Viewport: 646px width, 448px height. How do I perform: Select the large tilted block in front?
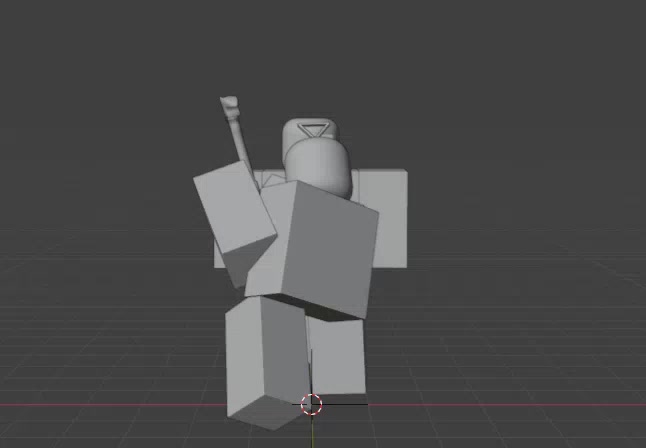click(x=313, y=249)
